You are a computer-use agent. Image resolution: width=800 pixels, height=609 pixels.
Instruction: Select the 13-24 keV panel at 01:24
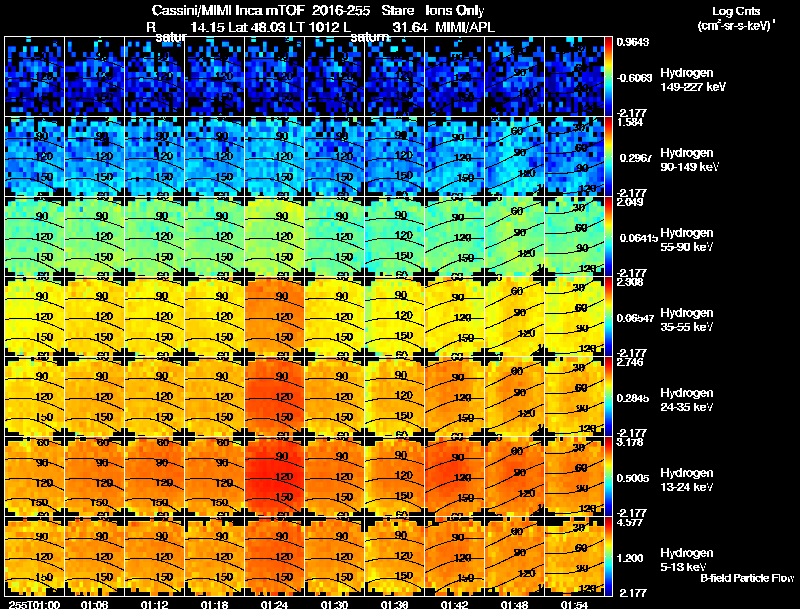274,476
